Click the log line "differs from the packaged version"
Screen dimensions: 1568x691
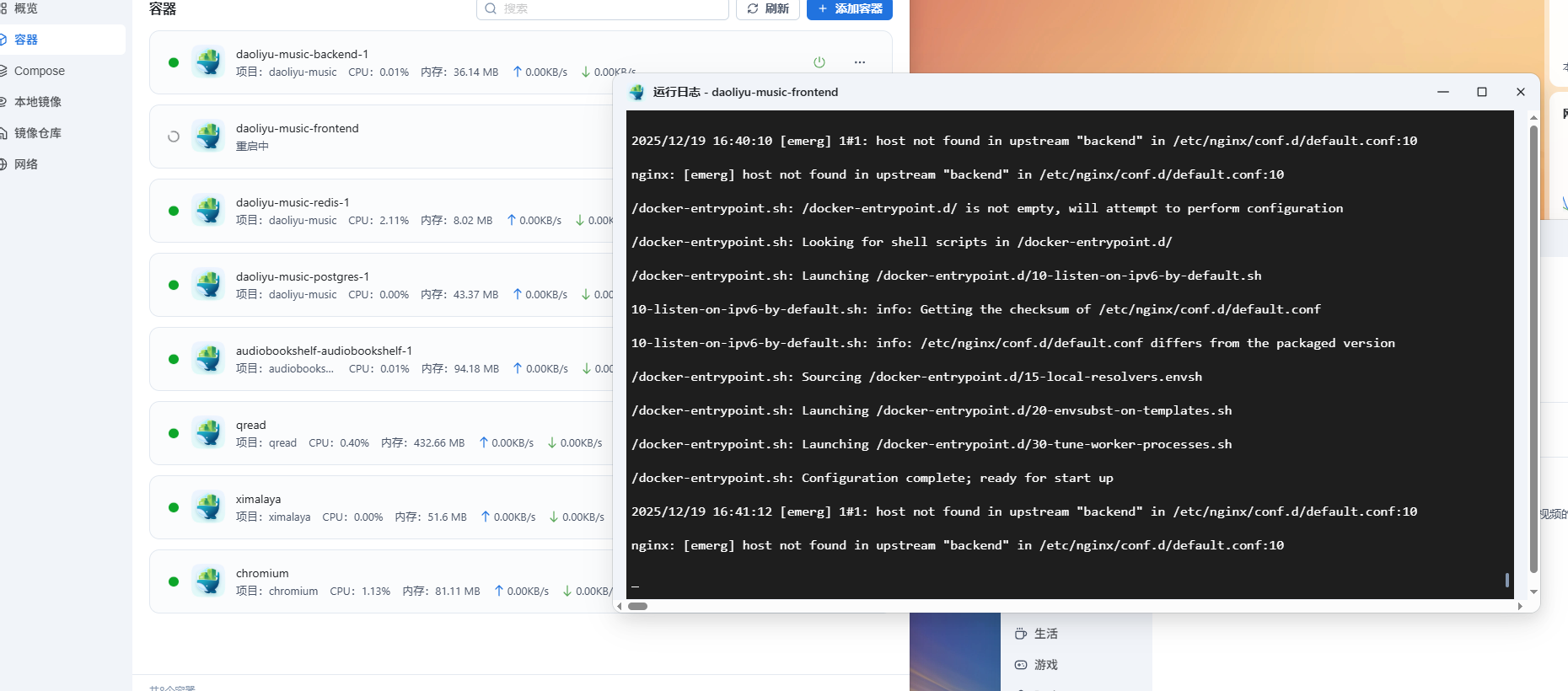tap(1013, 343)
